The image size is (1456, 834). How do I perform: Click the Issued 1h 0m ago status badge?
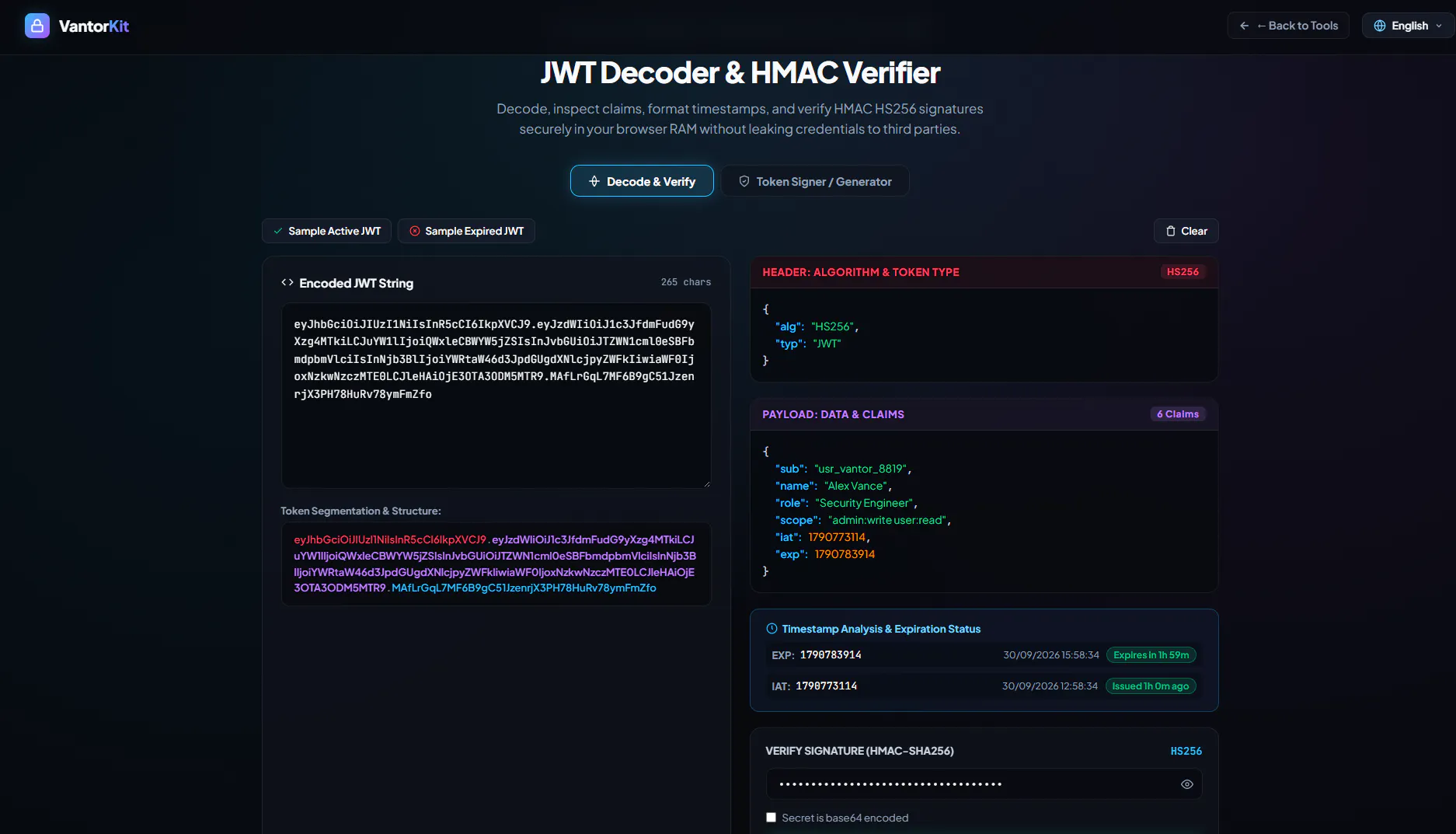(x=1150, y=686)
